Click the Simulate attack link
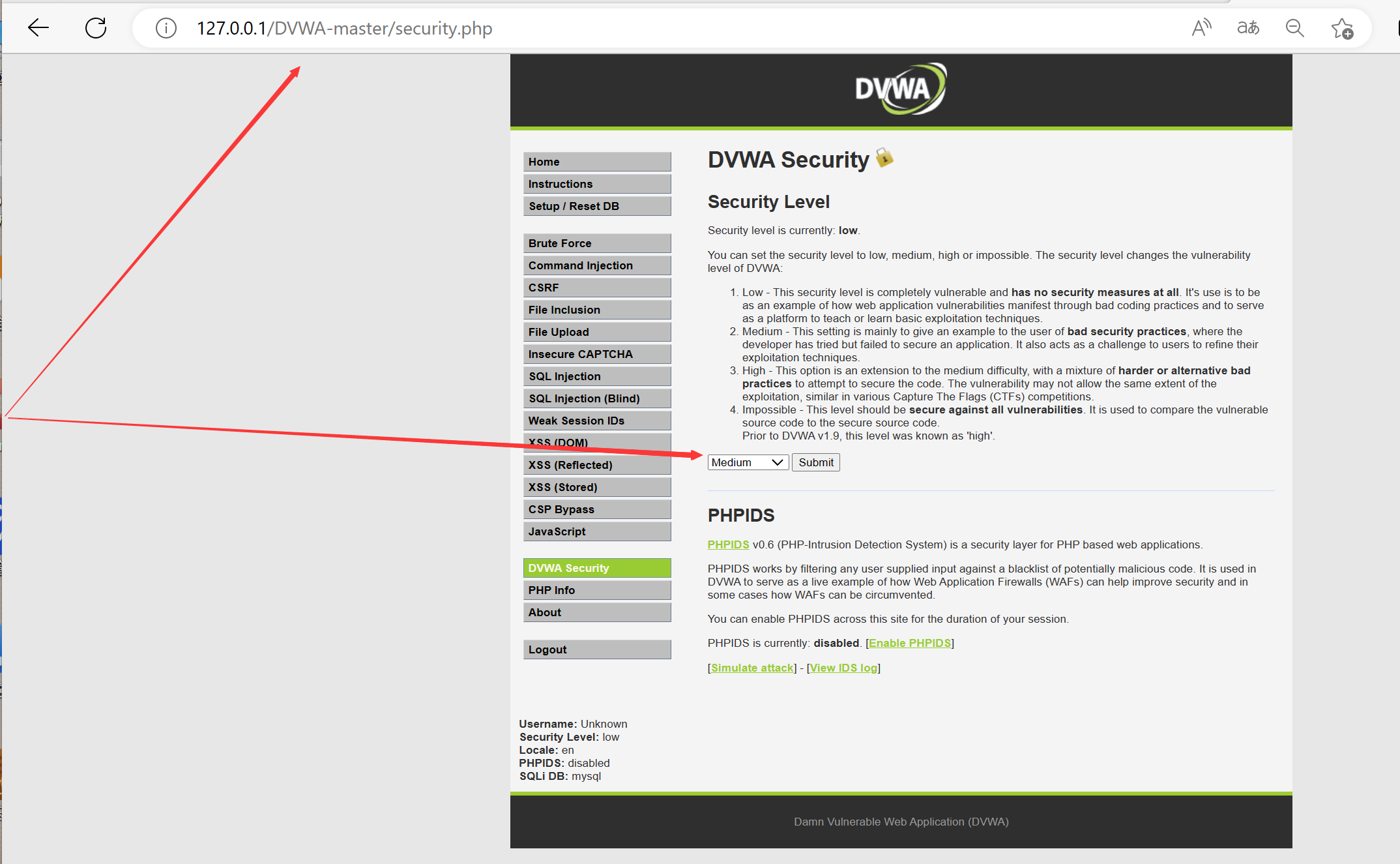This screenshot has height=864, width=1400. (x=752, y=668)
